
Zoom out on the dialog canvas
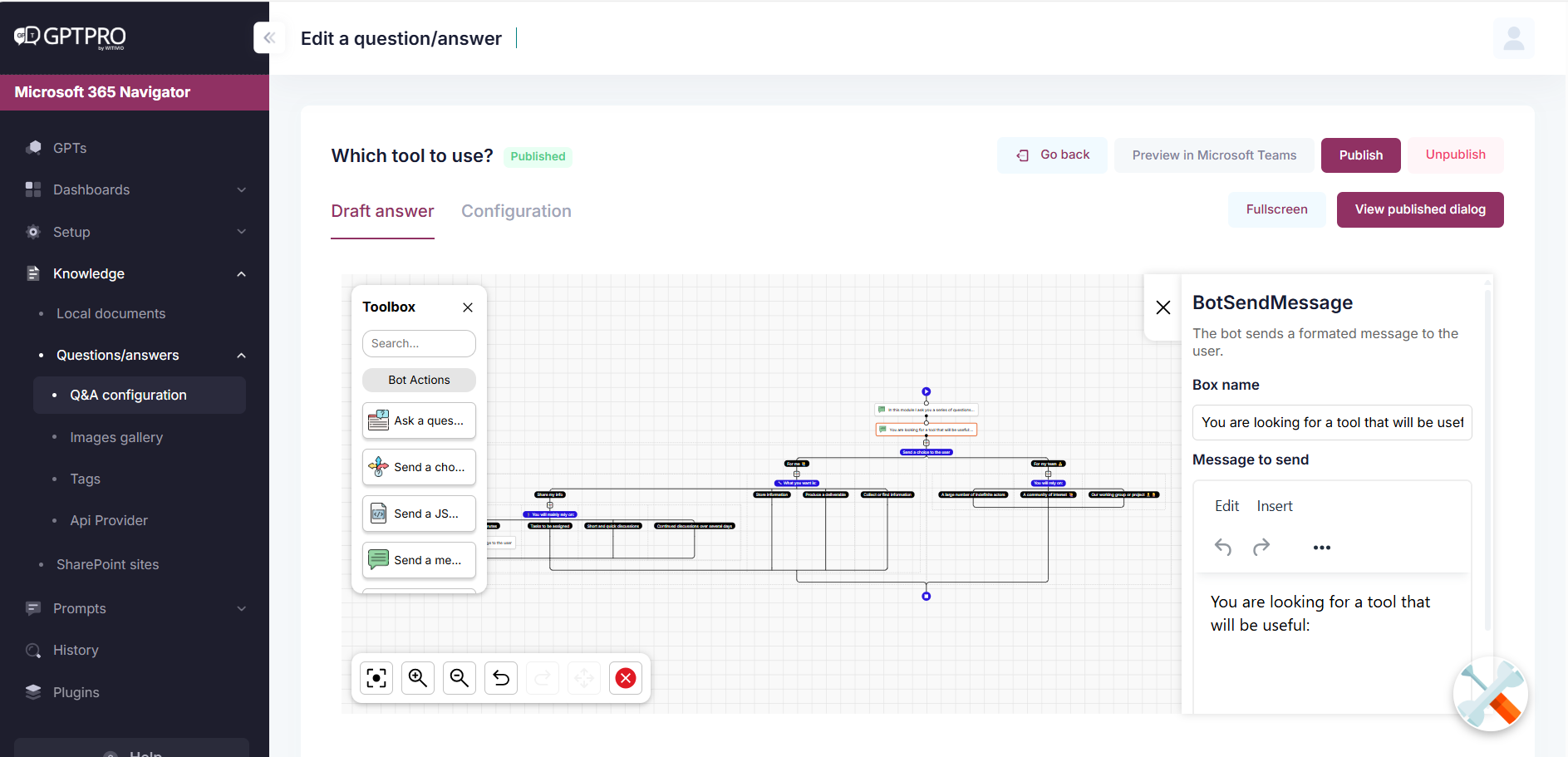point(460,678)
